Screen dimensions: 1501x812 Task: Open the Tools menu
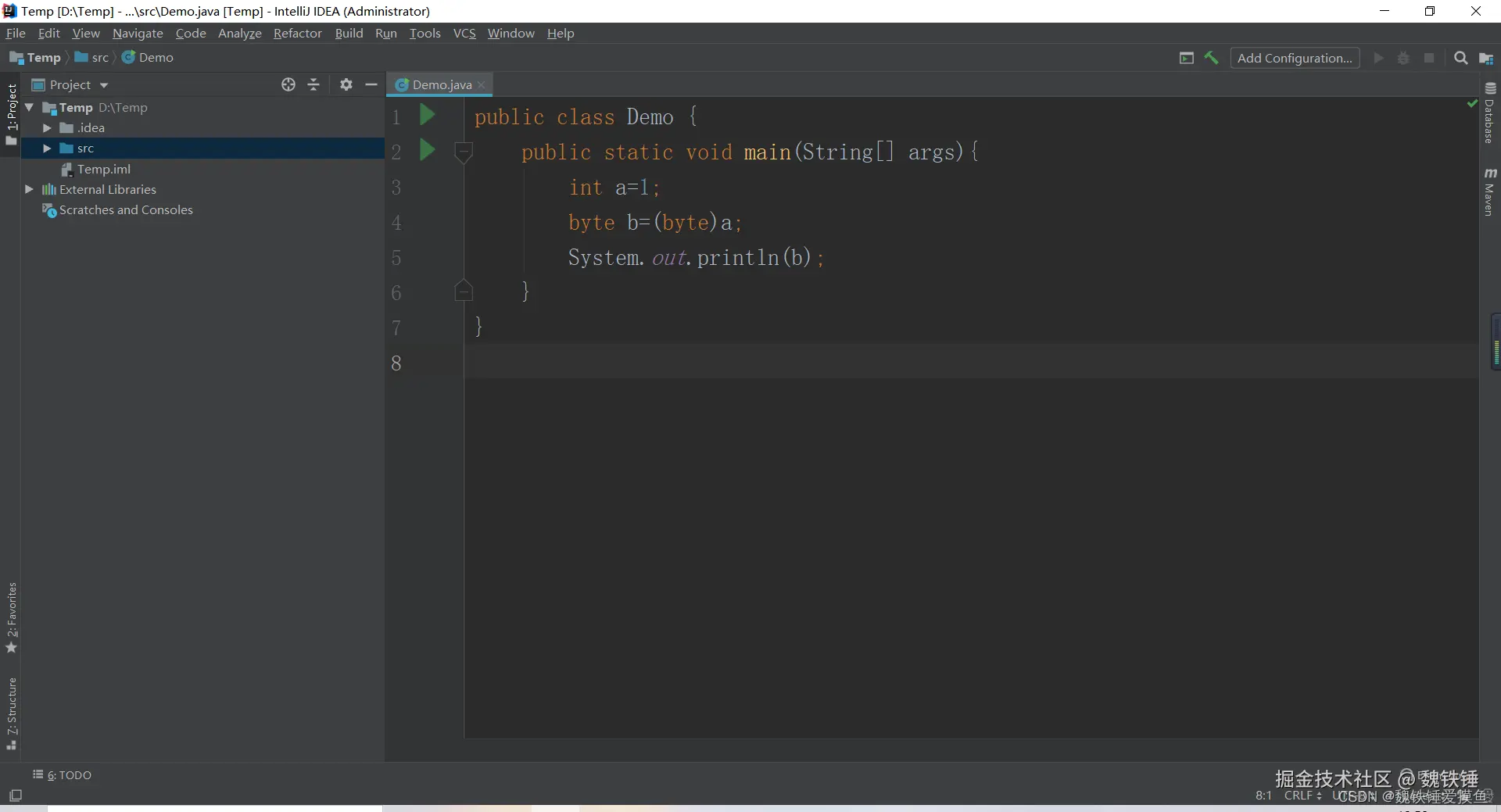click(x=425, y=33)
